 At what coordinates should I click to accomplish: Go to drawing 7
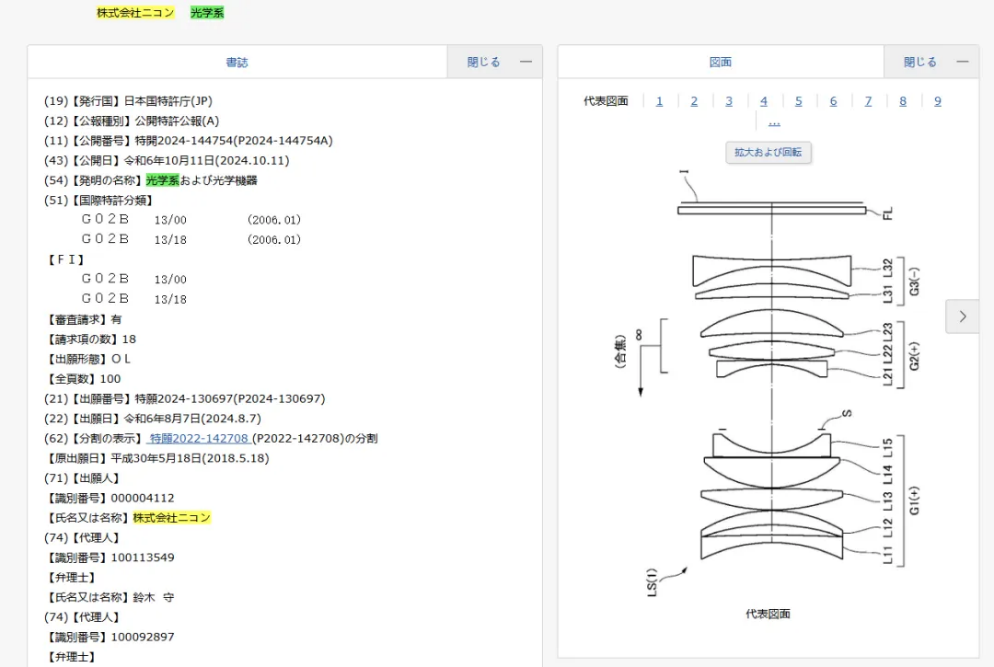(x=868, y=101)
